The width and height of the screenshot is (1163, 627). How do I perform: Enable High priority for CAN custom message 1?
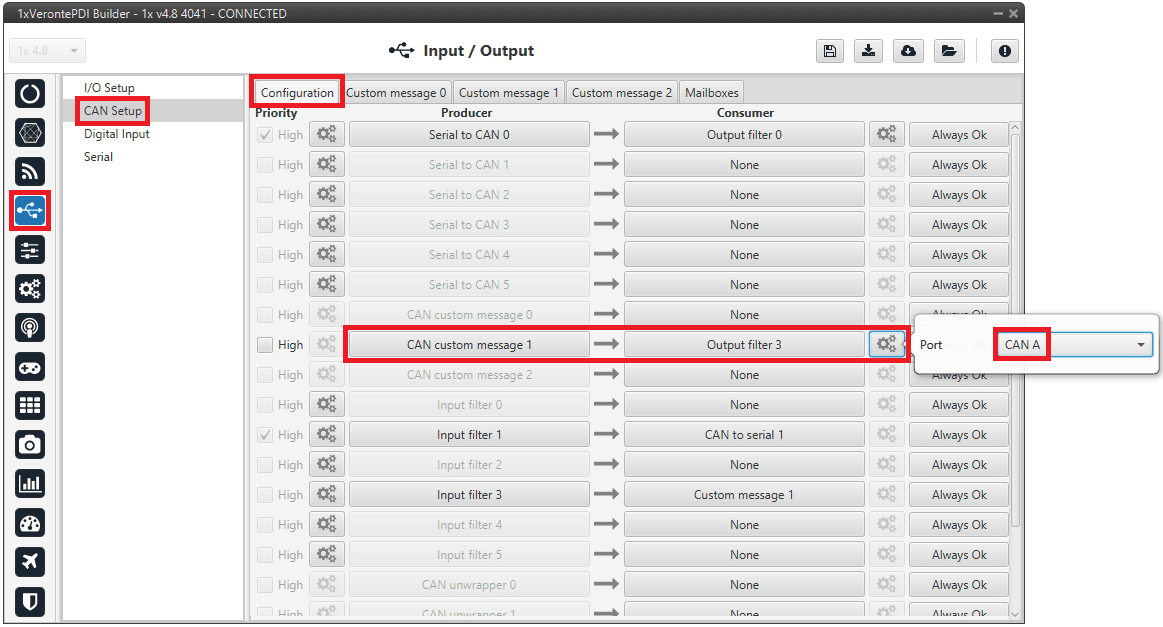click(x=265, y=345)
